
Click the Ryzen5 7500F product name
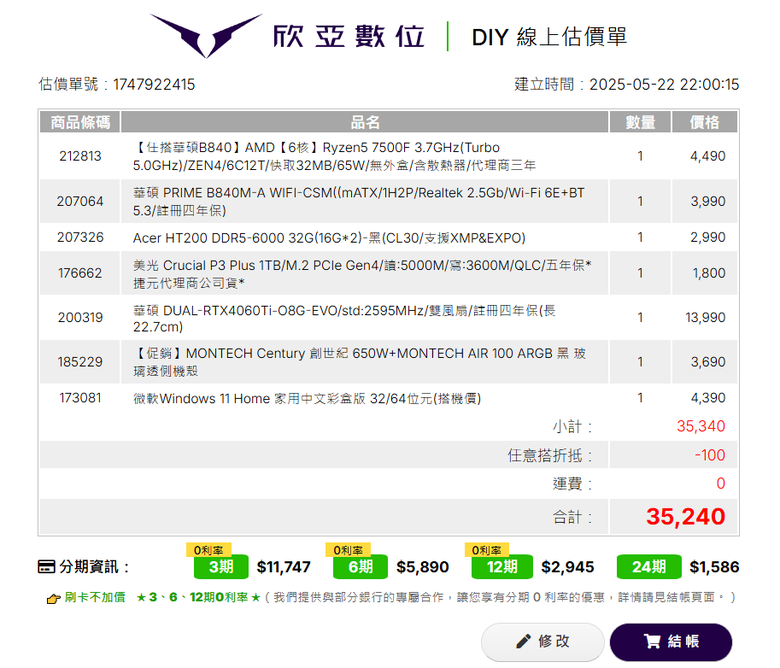pos(334,156)
